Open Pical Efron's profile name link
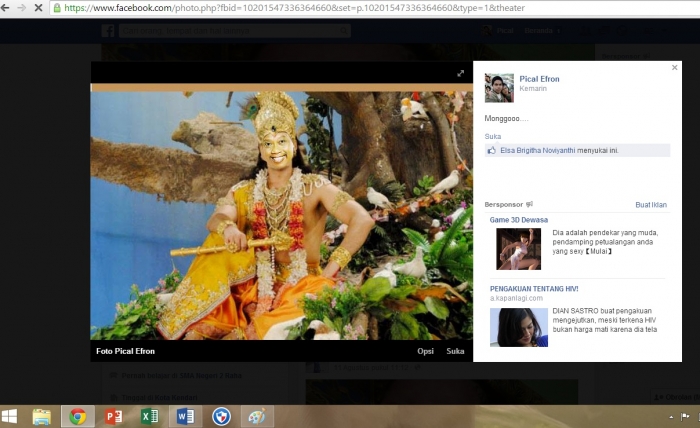700x428 pixels. coord(539,79)
